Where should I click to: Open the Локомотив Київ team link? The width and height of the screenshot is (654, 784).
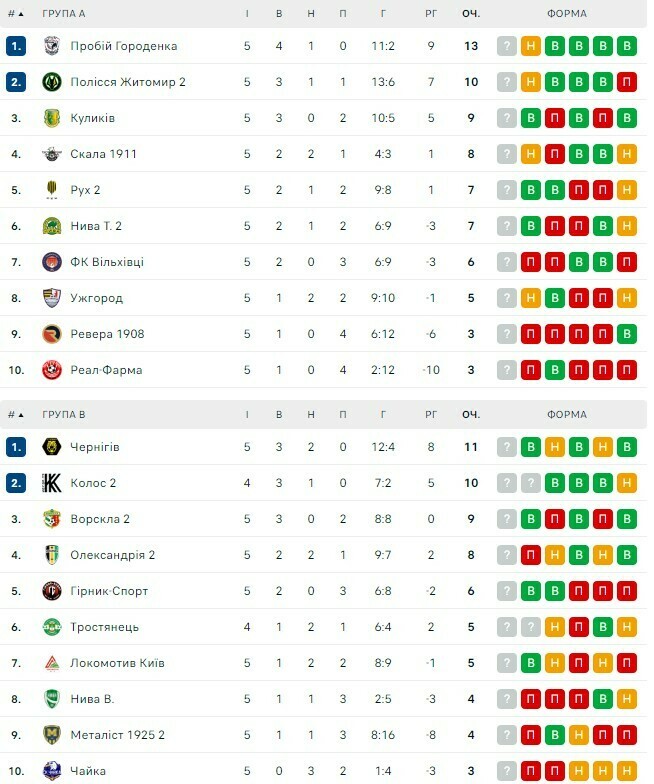point(117,663)
